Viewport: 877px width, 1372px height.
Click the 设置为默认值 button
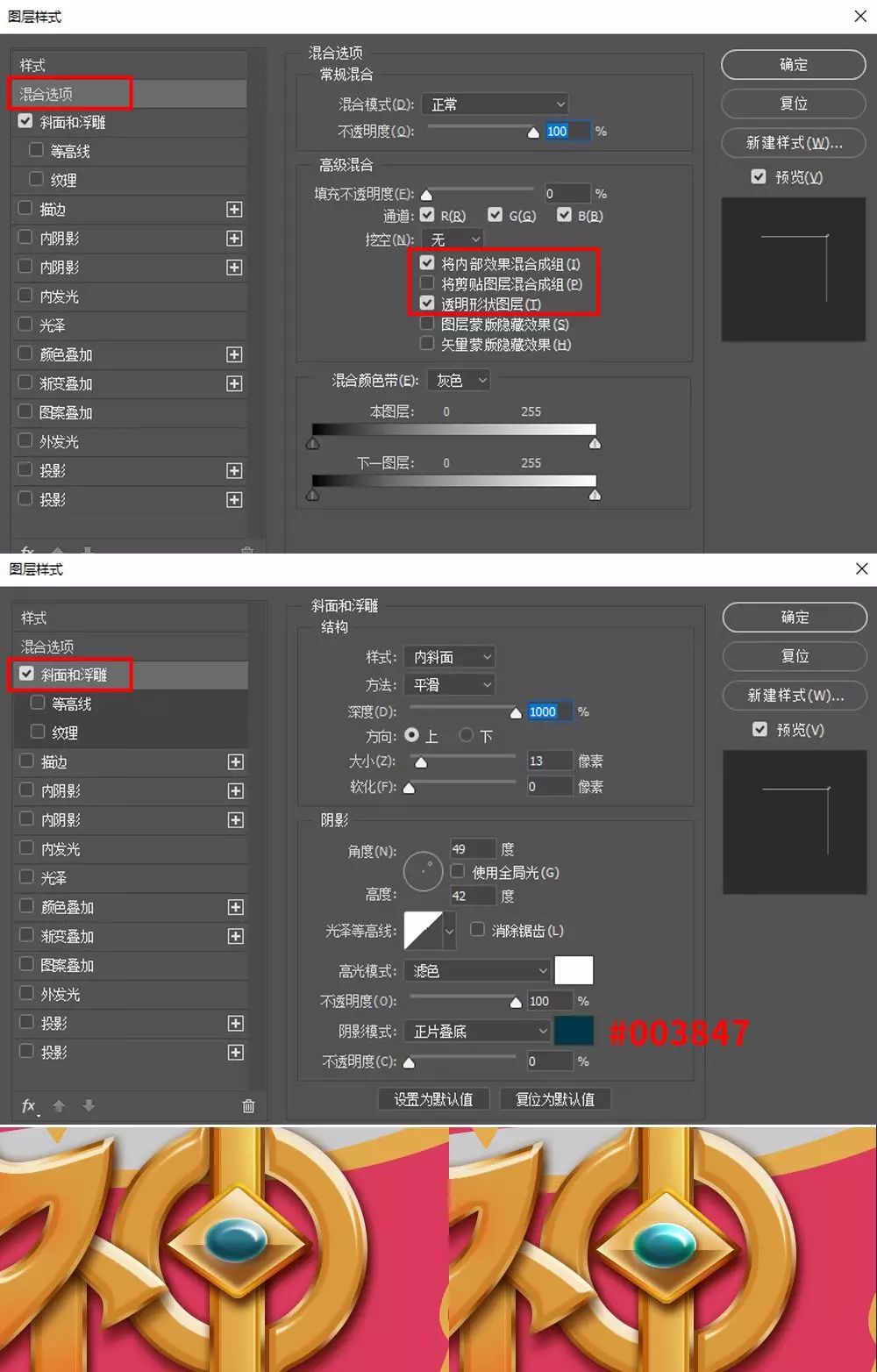point(431,1098)
